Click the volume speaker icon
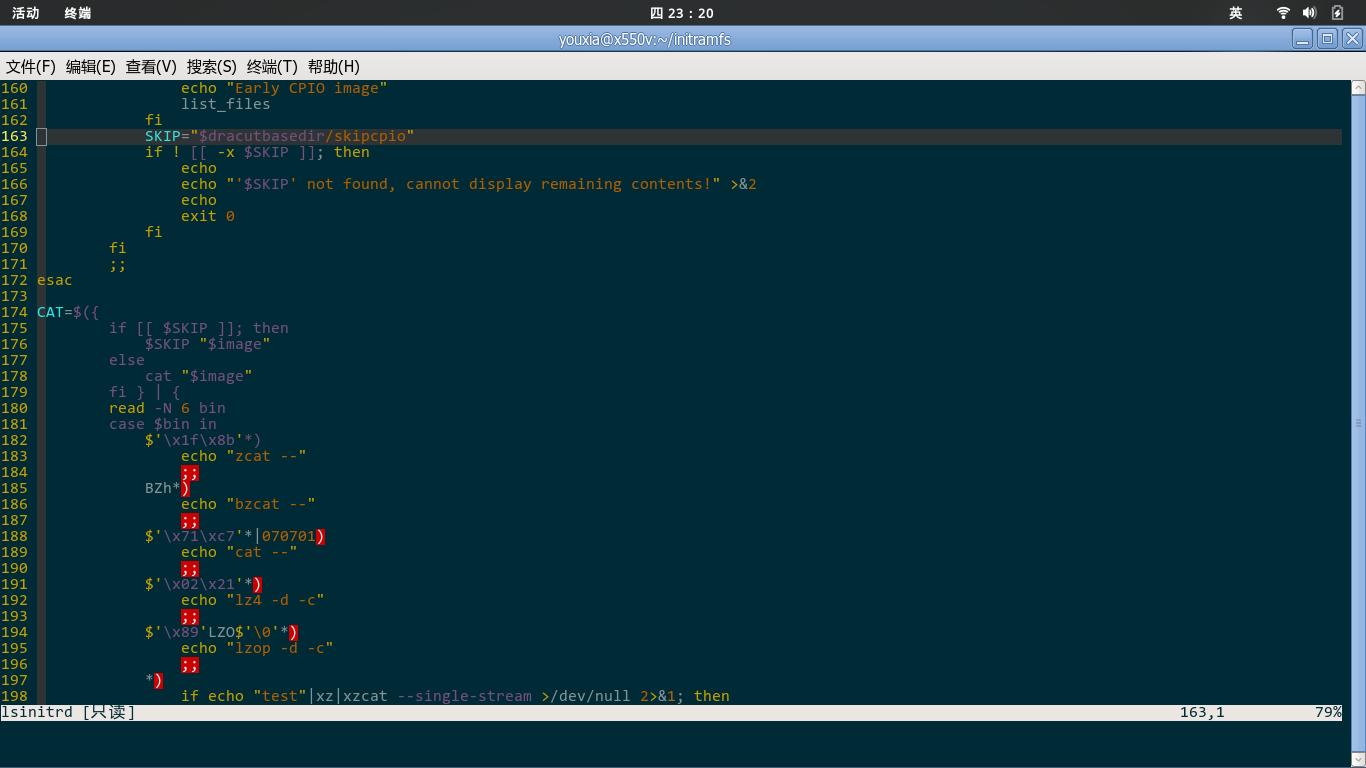Screen dimensions: 1366x768 (x=1309, y=13)
